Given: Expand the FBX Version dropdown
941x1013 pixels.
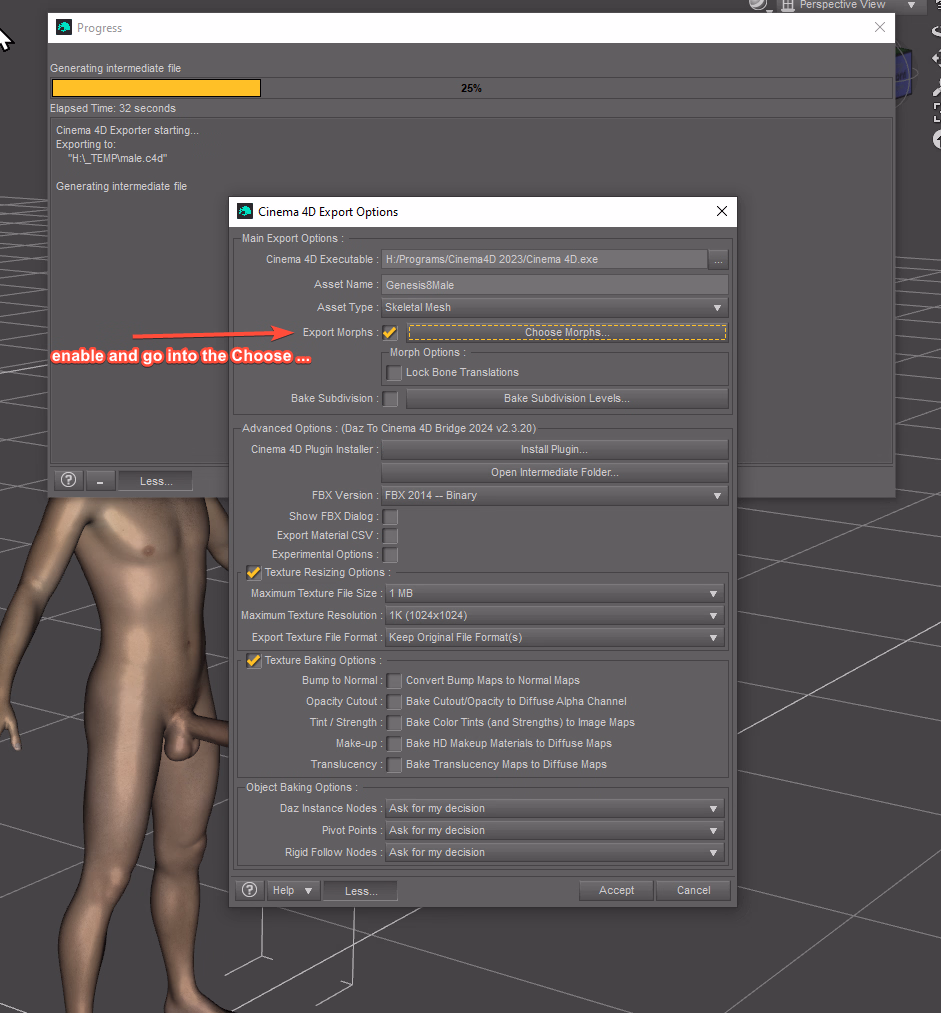Looking at the screenshot, I should pos(555,496).
